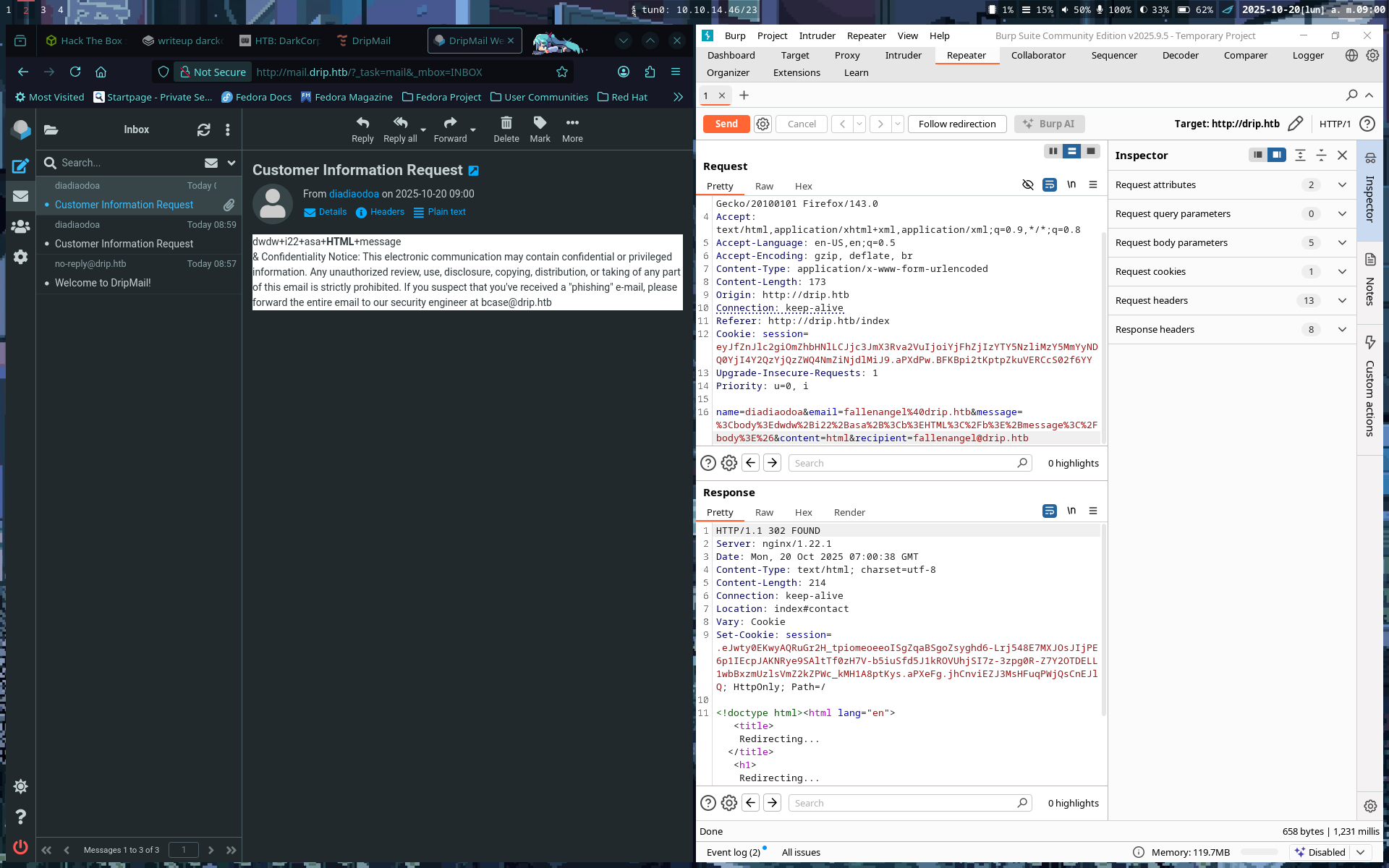Open Reply all options dropdown arrow
The image size is (1389, 868).
[x=423, y=130]
